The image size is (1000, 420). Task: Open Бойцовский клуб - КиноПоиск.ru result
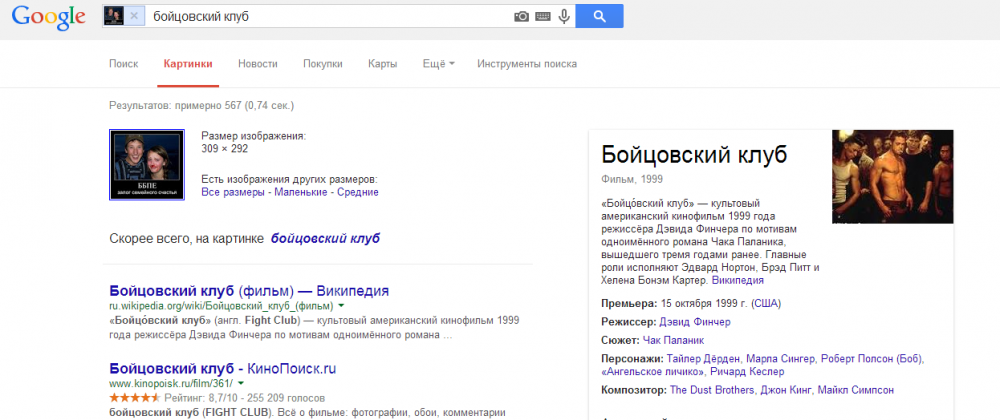[223, 368]
